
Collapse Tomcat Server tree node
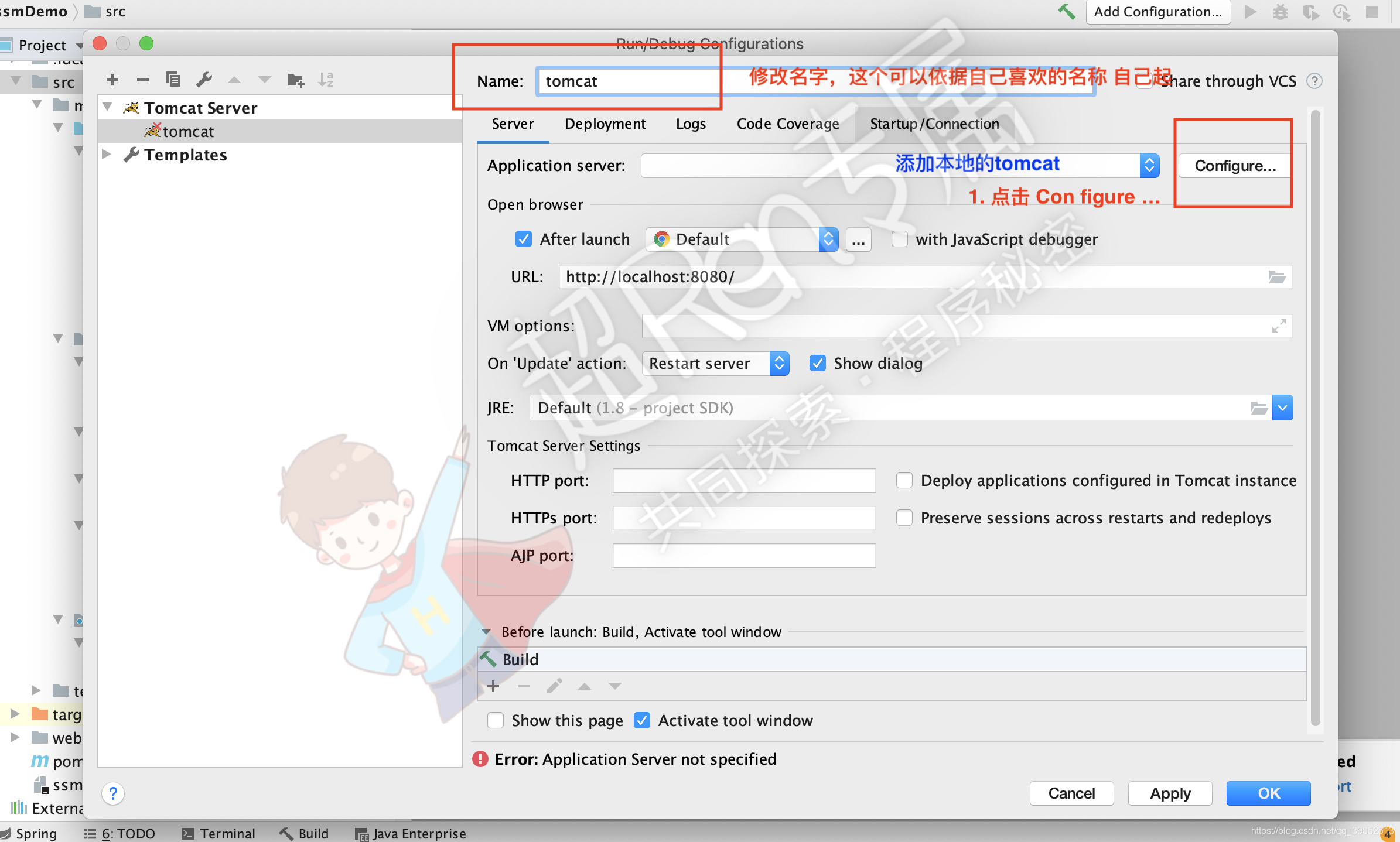pos(107,107)
